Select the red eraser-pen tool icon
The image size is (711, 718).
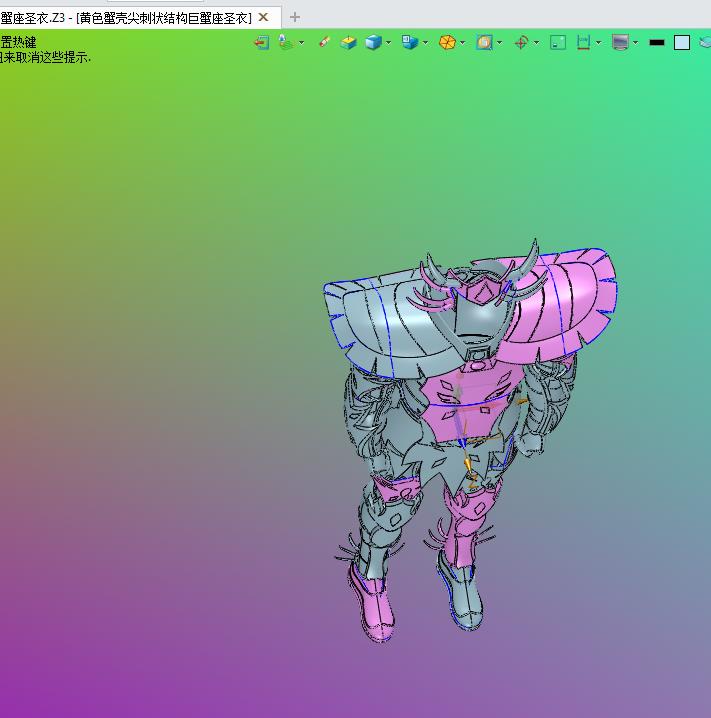(325, 42)
